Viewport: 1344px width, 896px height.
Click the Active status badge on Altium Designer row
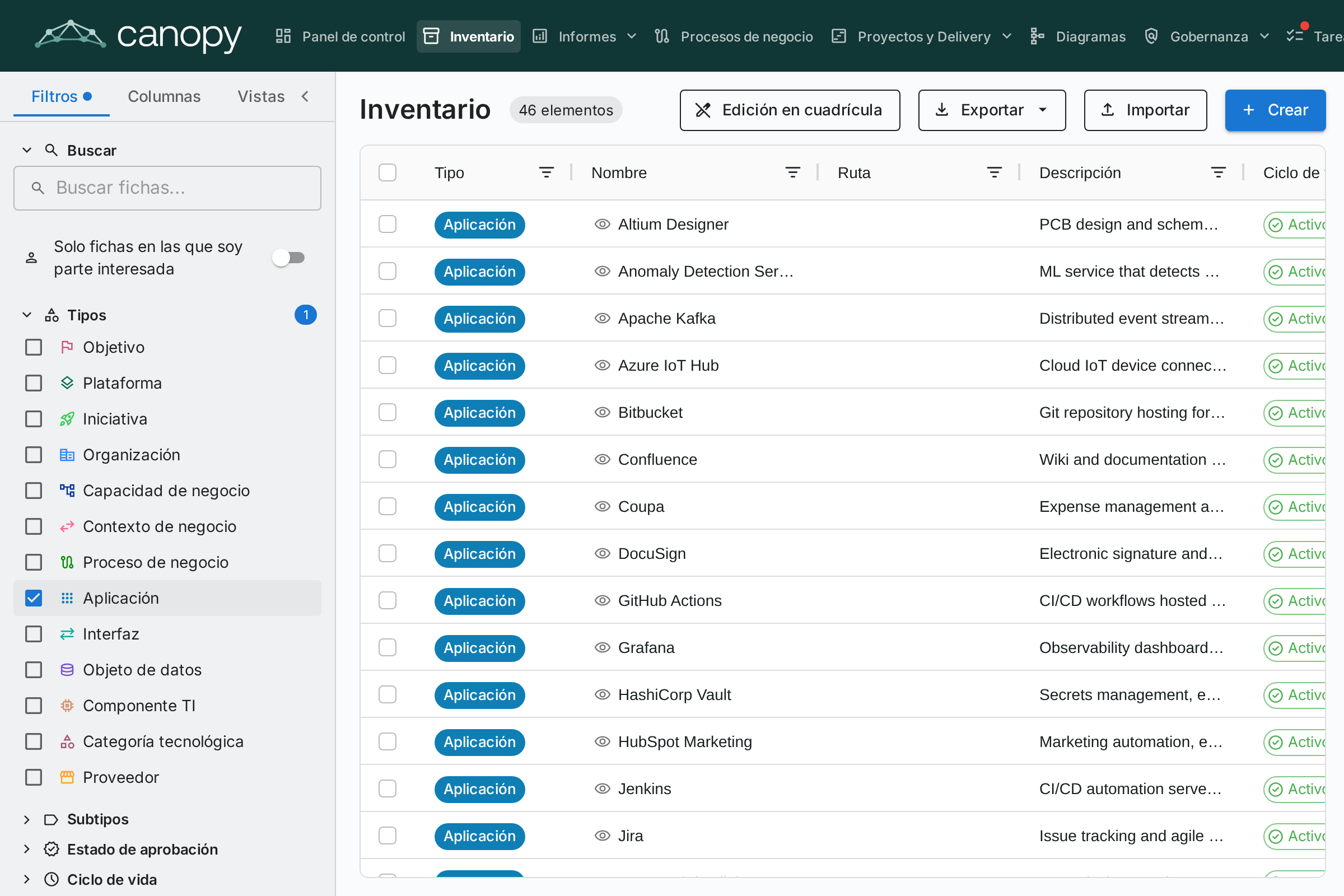pyautogui.click(x=1294, y=225)
